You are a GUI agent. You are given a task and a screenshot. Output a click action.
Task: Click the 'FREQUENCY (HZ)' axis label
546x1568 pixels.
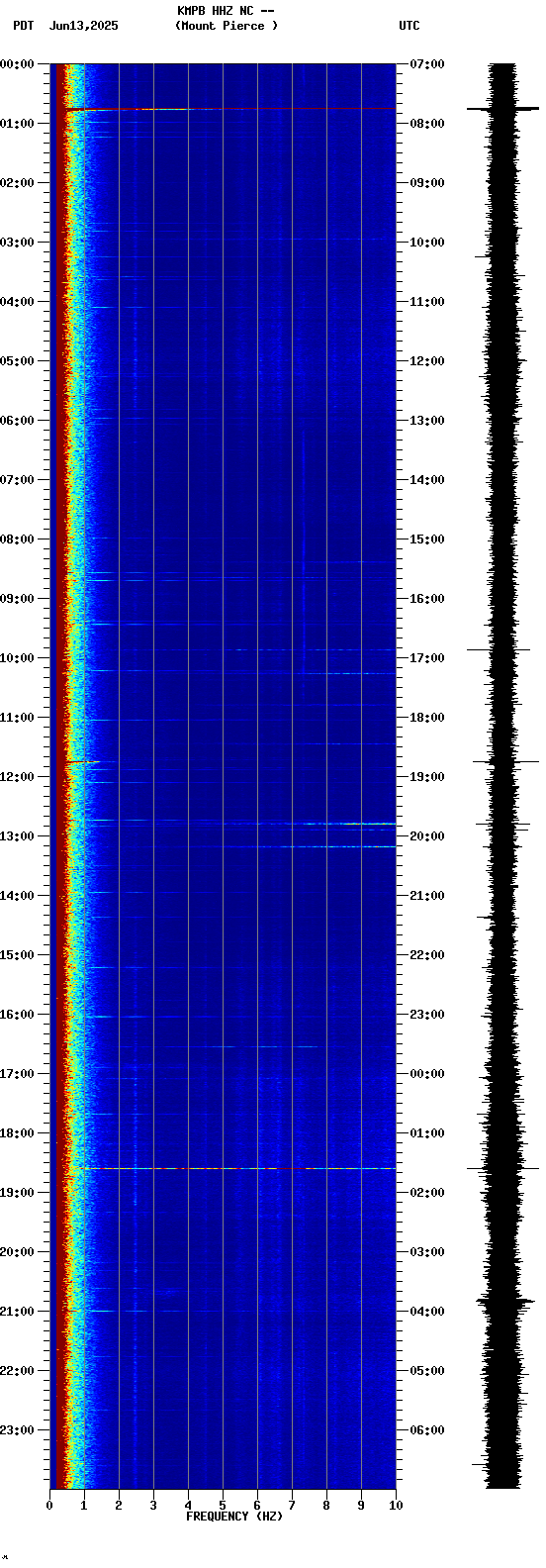[234, 1517]
